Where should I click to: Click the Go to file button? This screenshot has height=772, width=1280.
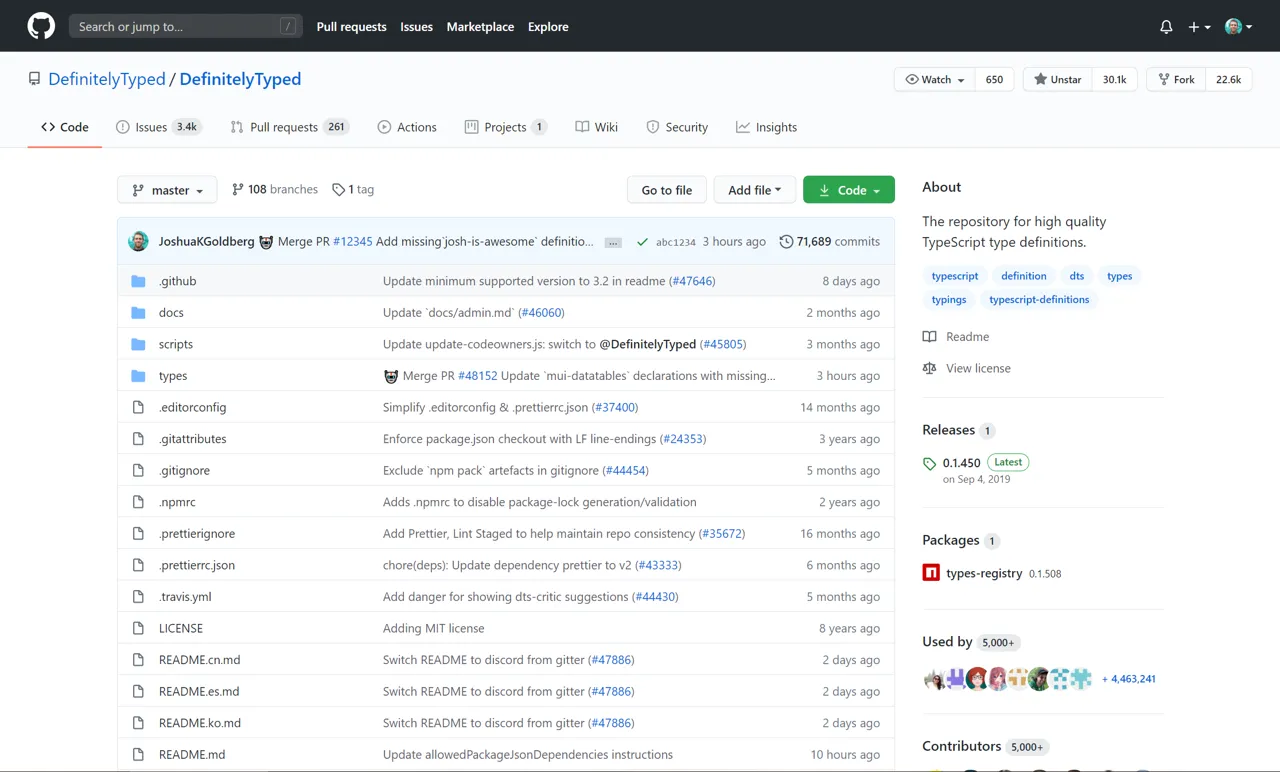(x=666, y=189)
